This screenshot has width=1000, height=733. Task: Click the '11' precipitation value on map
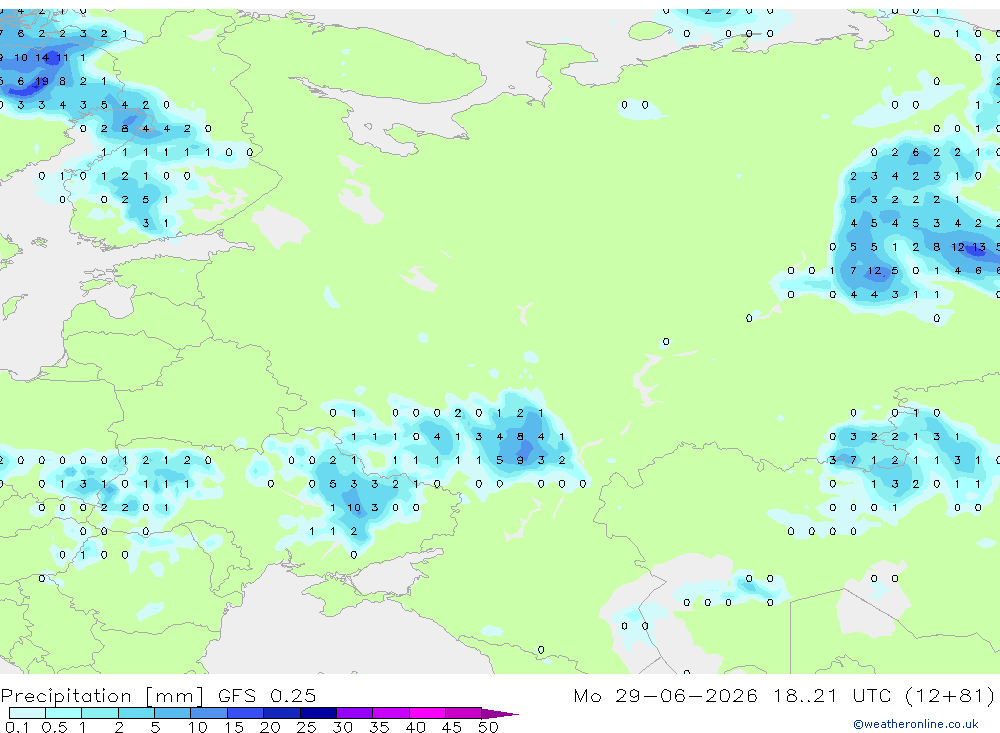click(62, 57)
